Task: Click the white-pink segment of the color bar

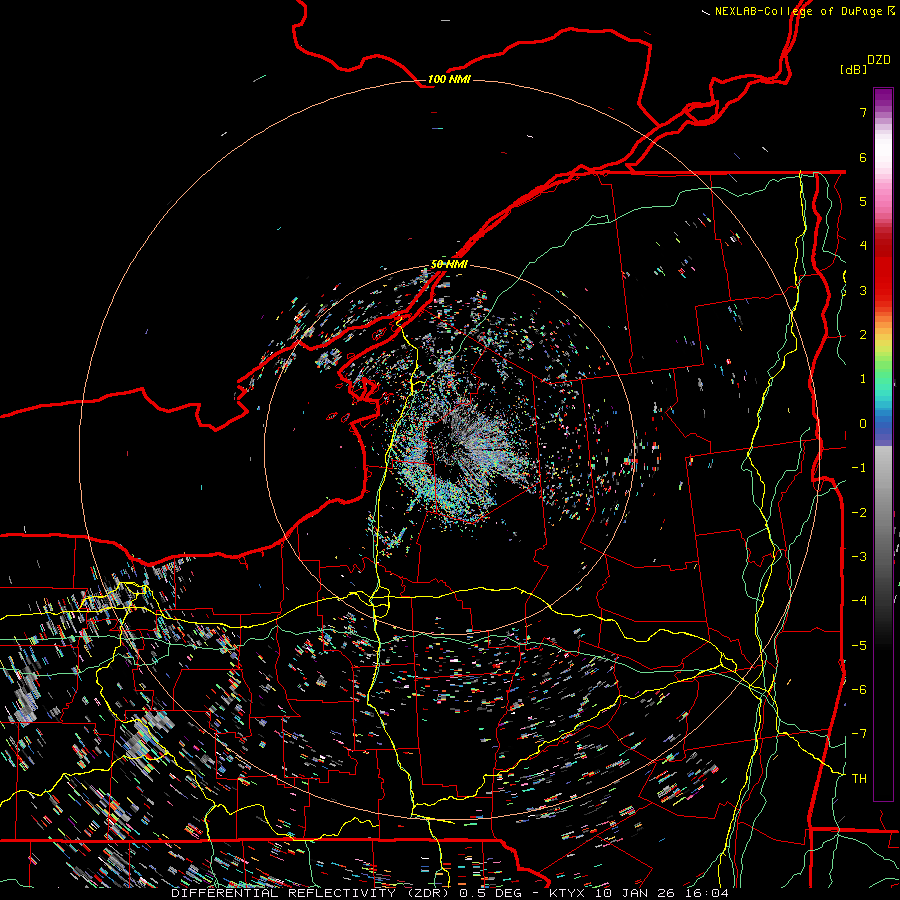Action: 883,164
